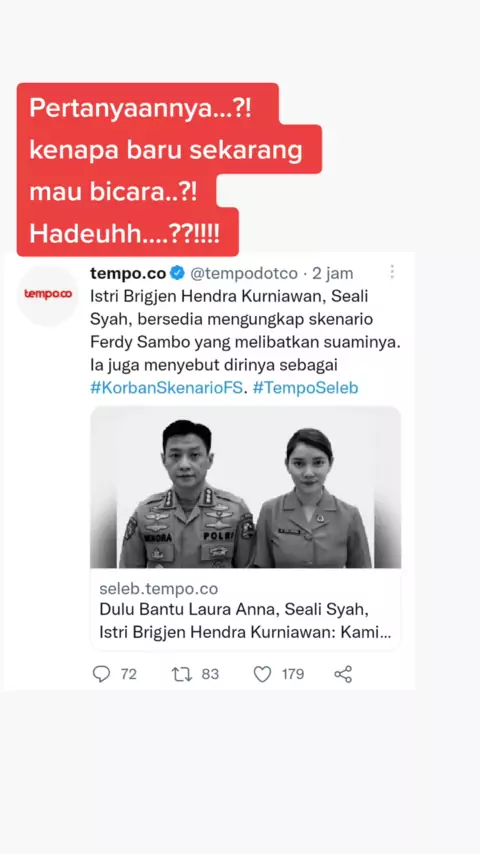Select the red Pertanyaannya caption overlay
This screenshot has height=854, width=480.
pos(169,170)
